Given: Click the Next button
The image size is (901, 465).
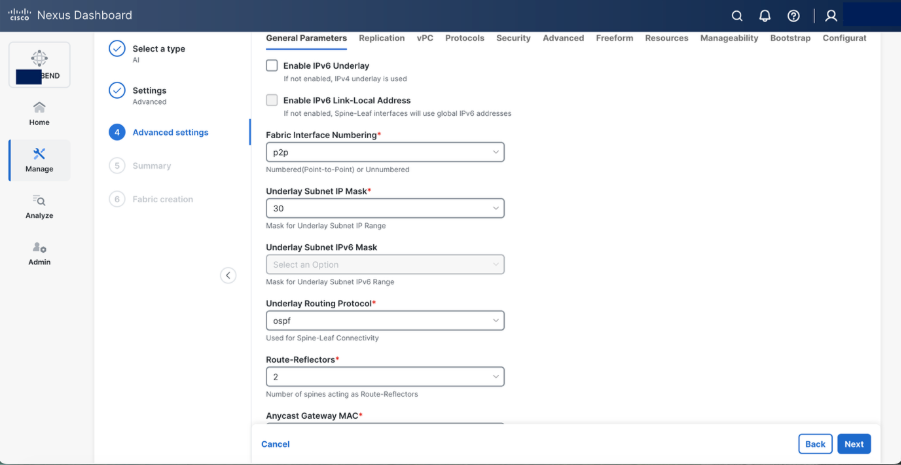Looking at the screenshot, I should coord(854,444).
